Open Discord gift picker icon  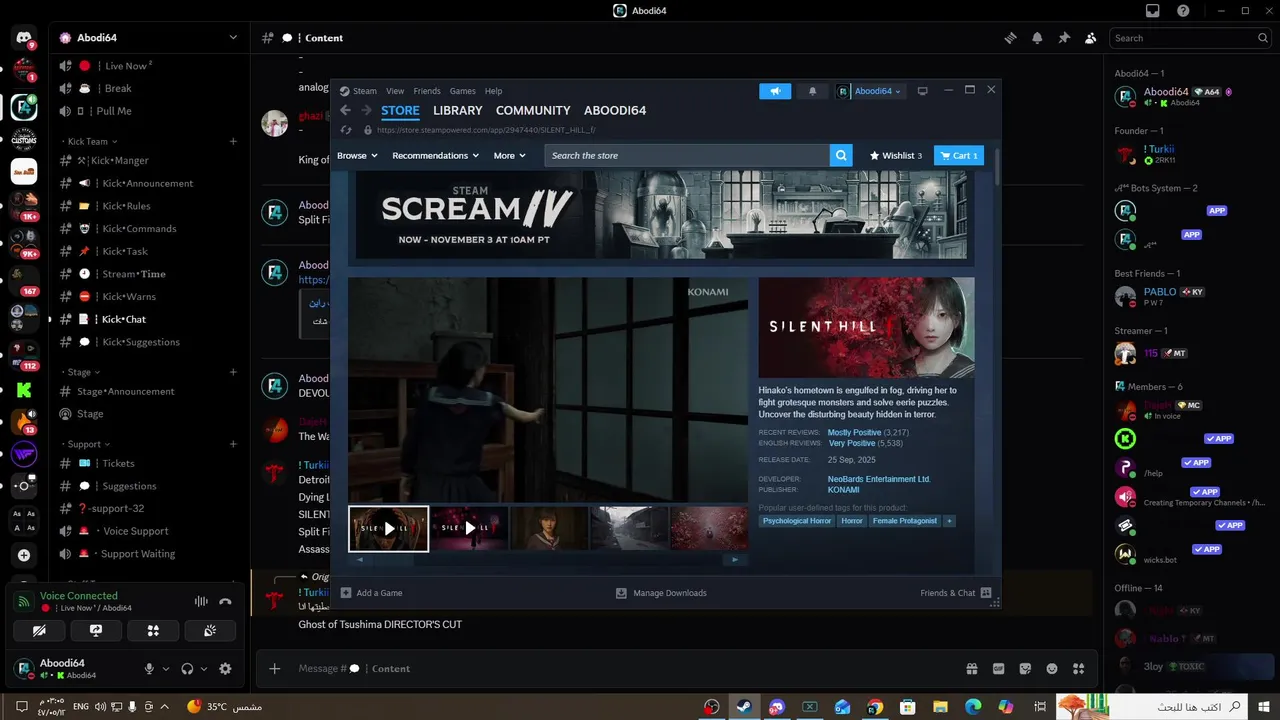tap(971, 669)
